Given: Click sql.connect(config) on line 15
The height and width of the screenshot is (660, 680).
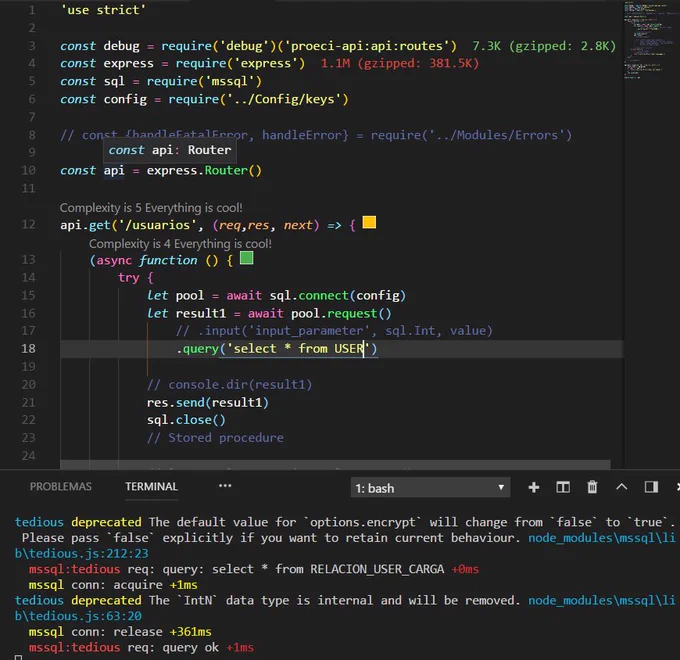Looking at the screenshot, I should (337, 295).
